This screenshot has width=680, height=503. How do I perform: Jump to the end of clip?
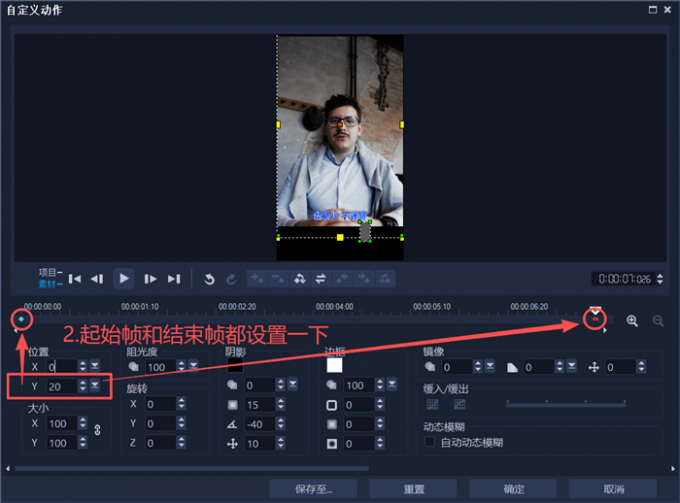point(174,279)
